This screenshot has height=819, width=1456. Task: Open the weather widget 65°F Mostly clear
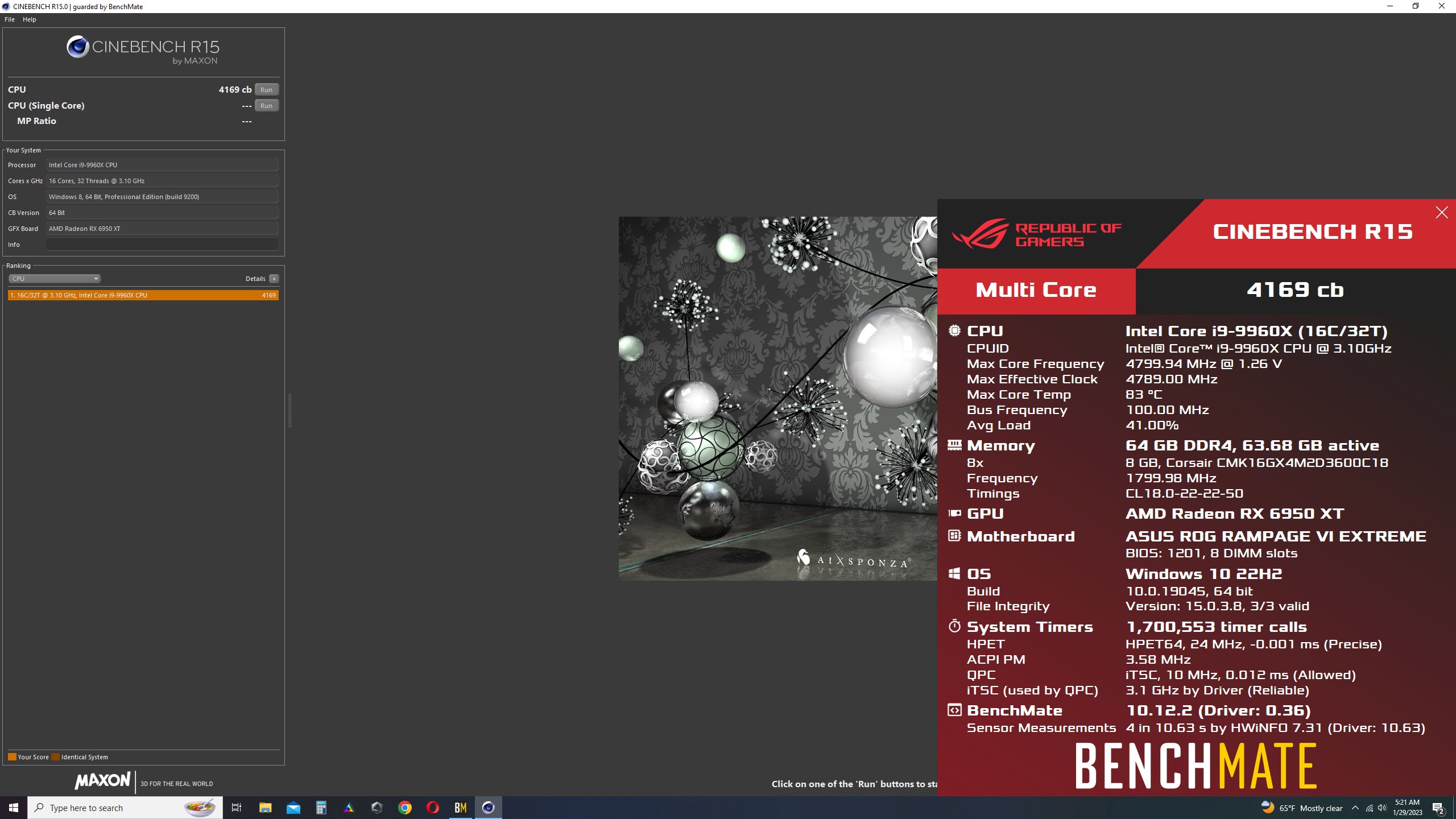1301,808
